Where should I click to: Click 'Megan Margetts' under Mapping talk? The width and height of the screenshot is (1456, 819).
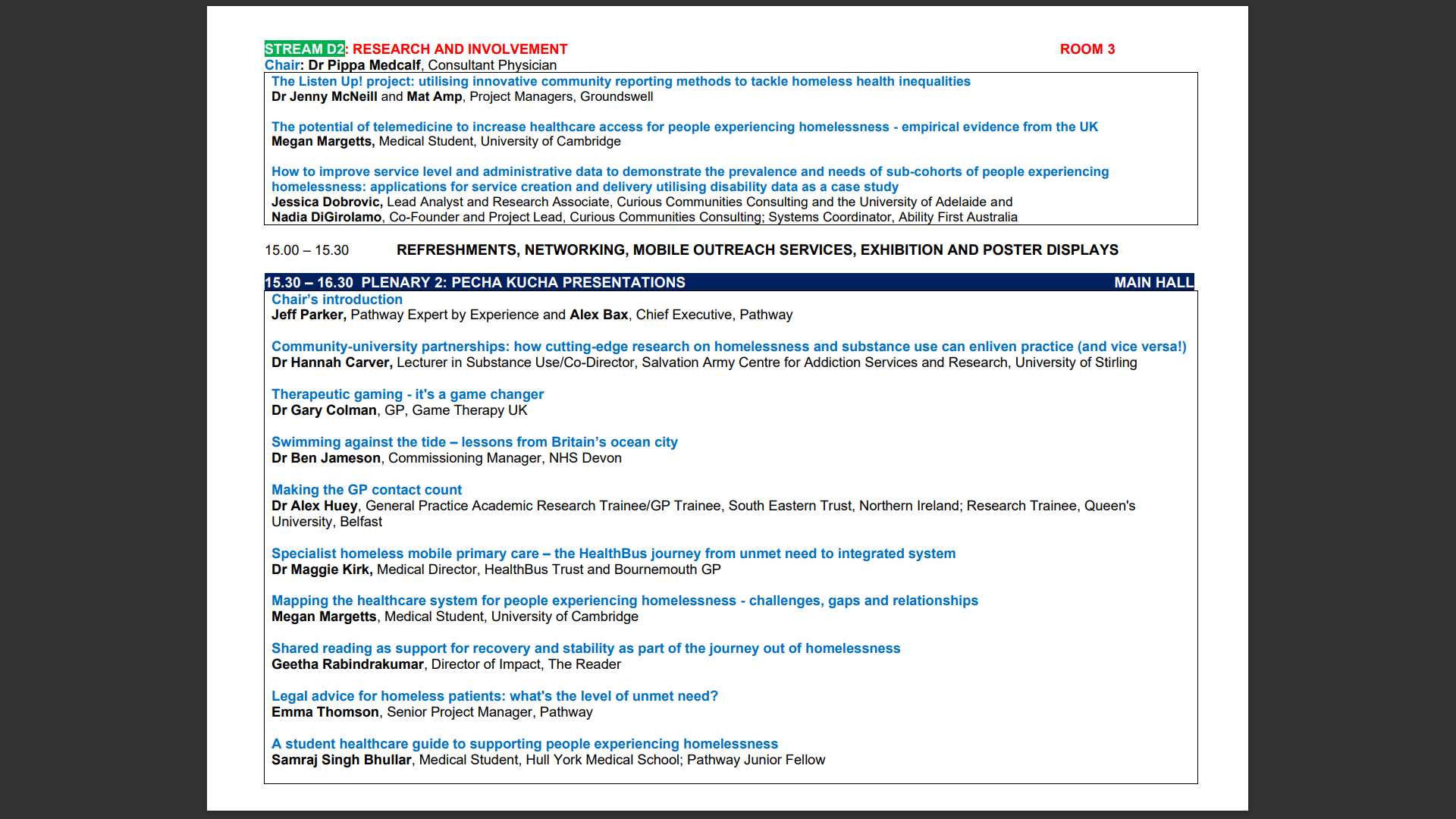coord(324,617)
